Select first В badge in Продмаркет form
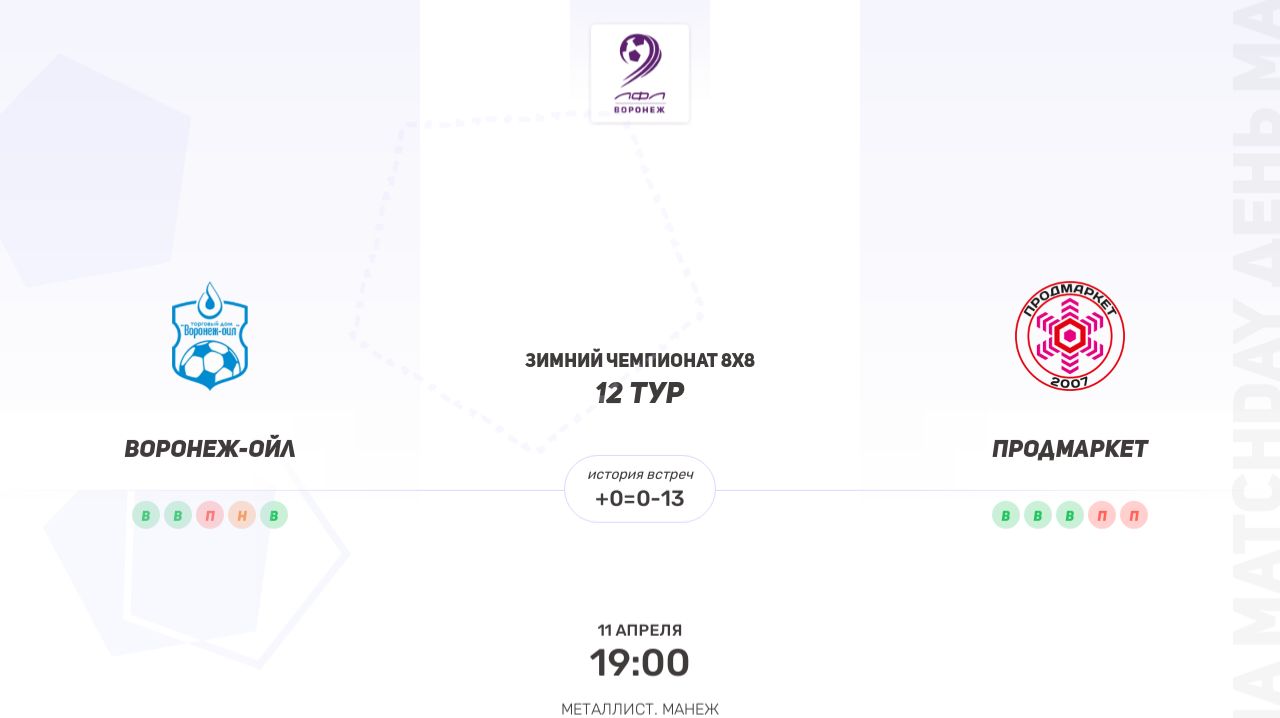The image size is (1280, 718). 1006,515
